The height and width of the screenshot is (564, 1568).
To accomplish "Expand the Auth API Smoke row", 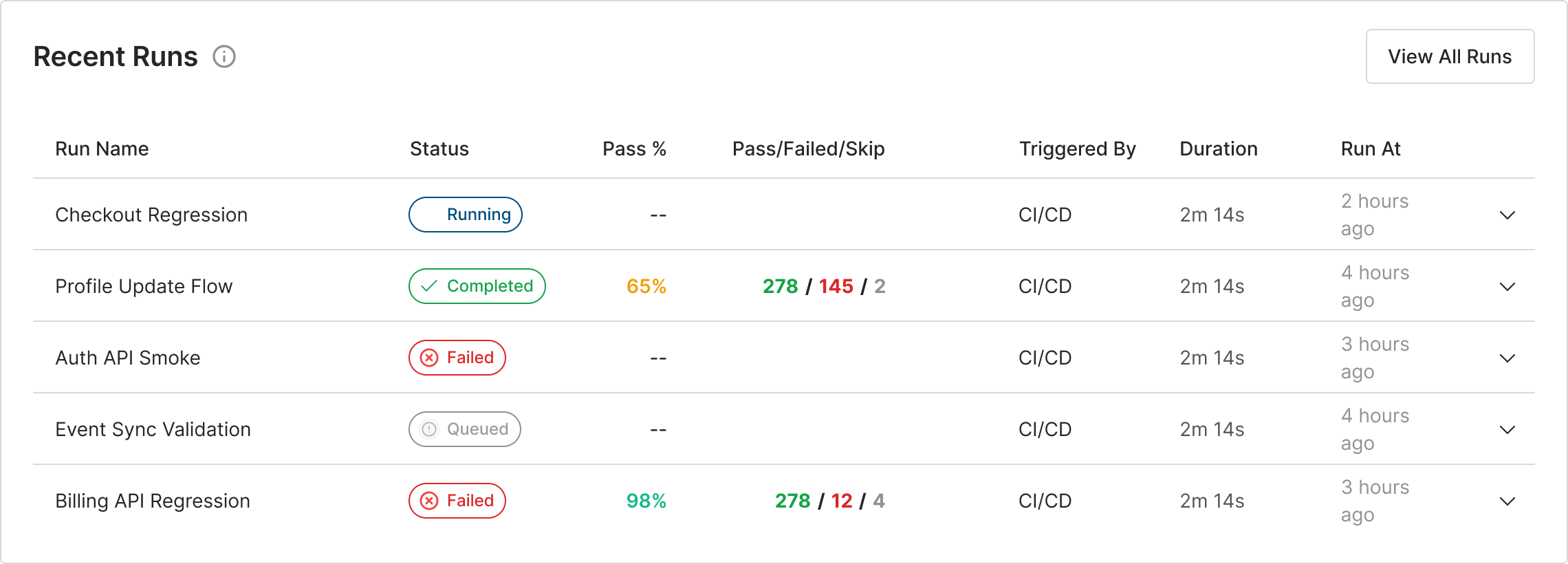I will [x=1507, y=358].
